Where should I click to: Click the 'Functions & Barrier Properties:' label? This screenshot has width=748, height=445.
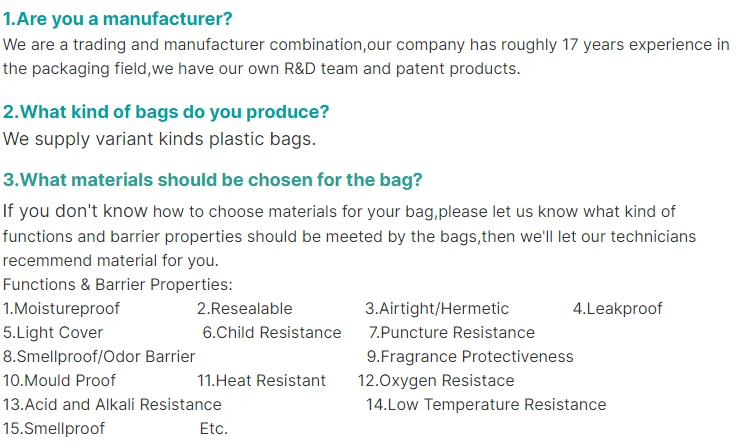pos(118,284)
